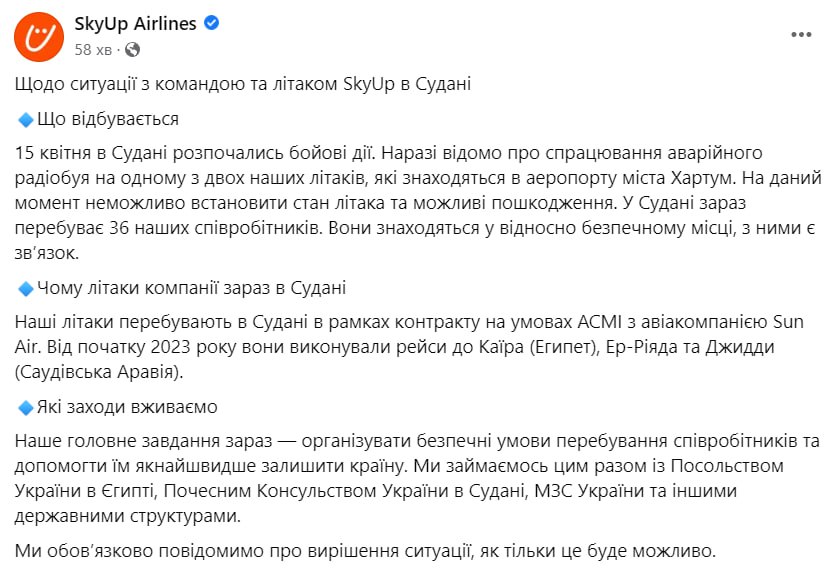
Task: Click the paragraph starting "Наше головне завдання"
Action: 400,477
